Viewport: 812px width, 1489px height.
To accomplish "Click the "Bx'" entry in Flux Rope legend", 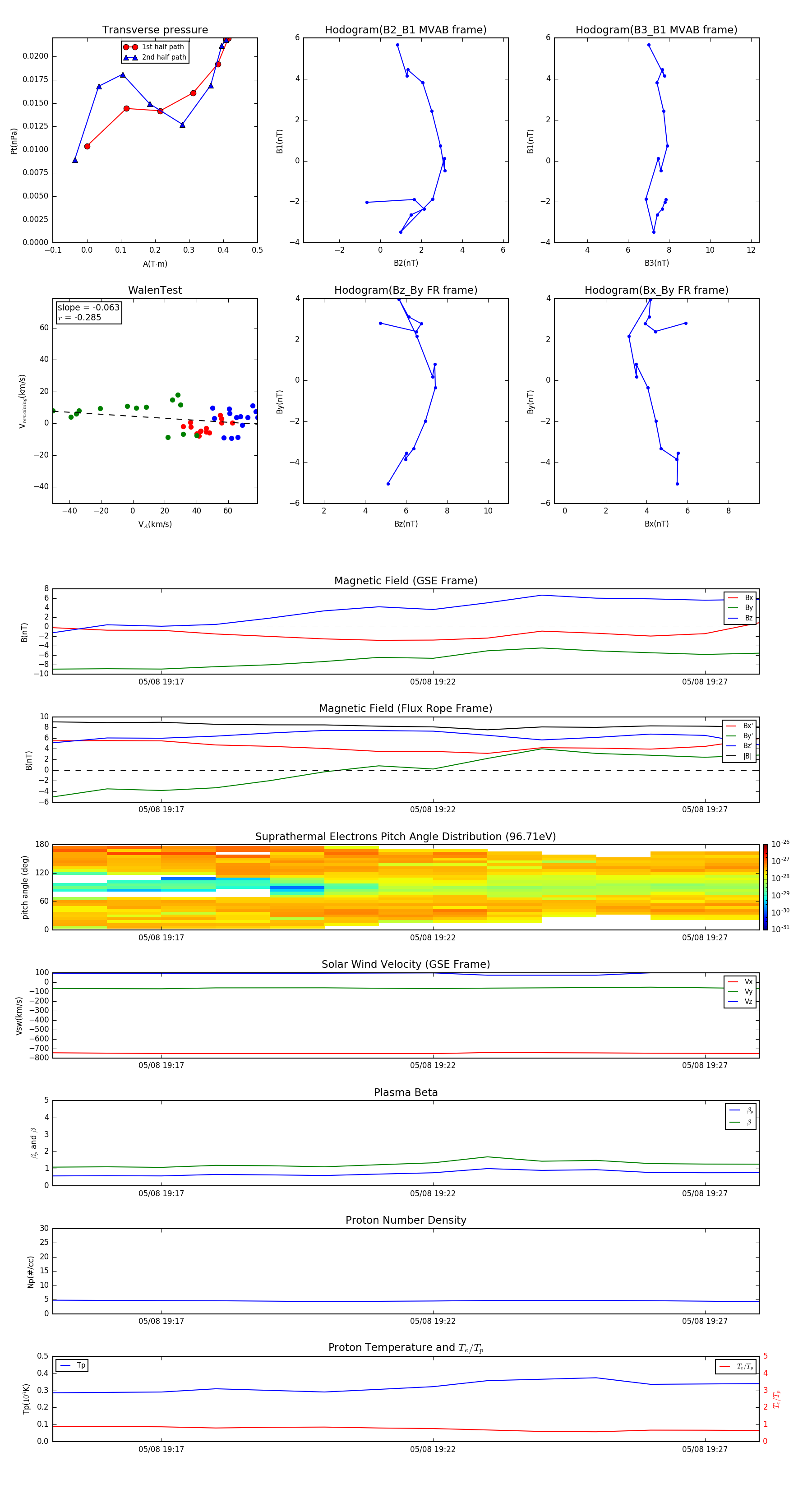I will coord(739,726).
